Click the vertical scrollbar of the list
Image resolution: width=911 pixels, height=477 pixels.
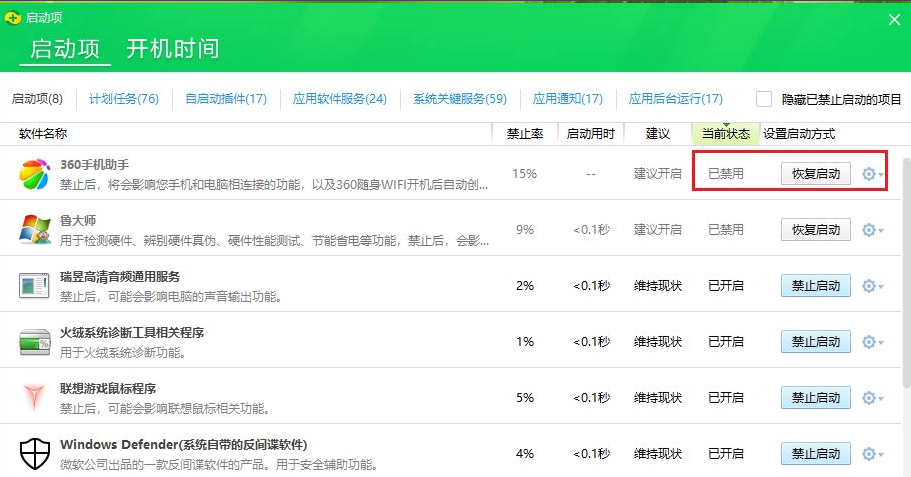(x=906, y=300)
